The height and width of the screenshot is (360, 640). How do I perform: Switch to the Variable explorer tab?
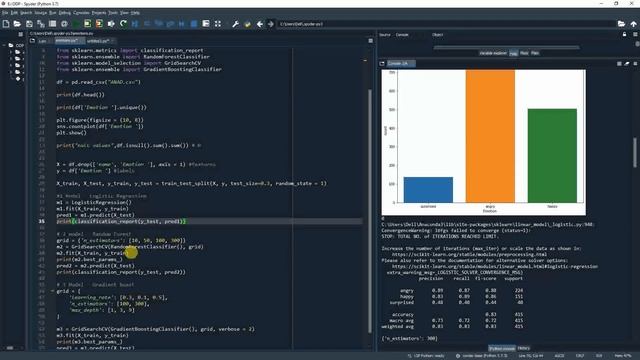click(x=493, y=53)
